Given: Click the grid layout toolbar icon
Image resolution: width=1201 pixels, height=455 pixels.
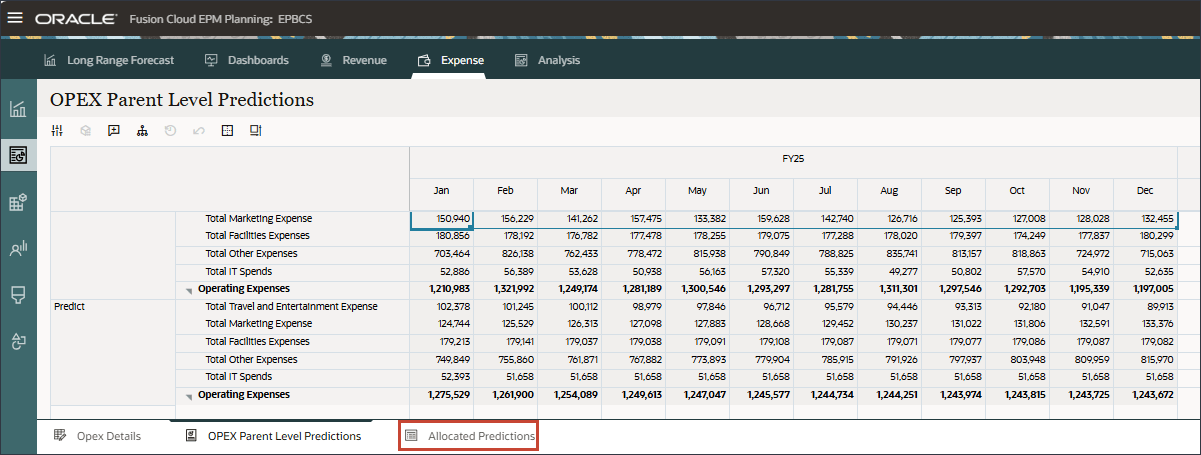Looking at the screenshot, I should click(227, 130).
